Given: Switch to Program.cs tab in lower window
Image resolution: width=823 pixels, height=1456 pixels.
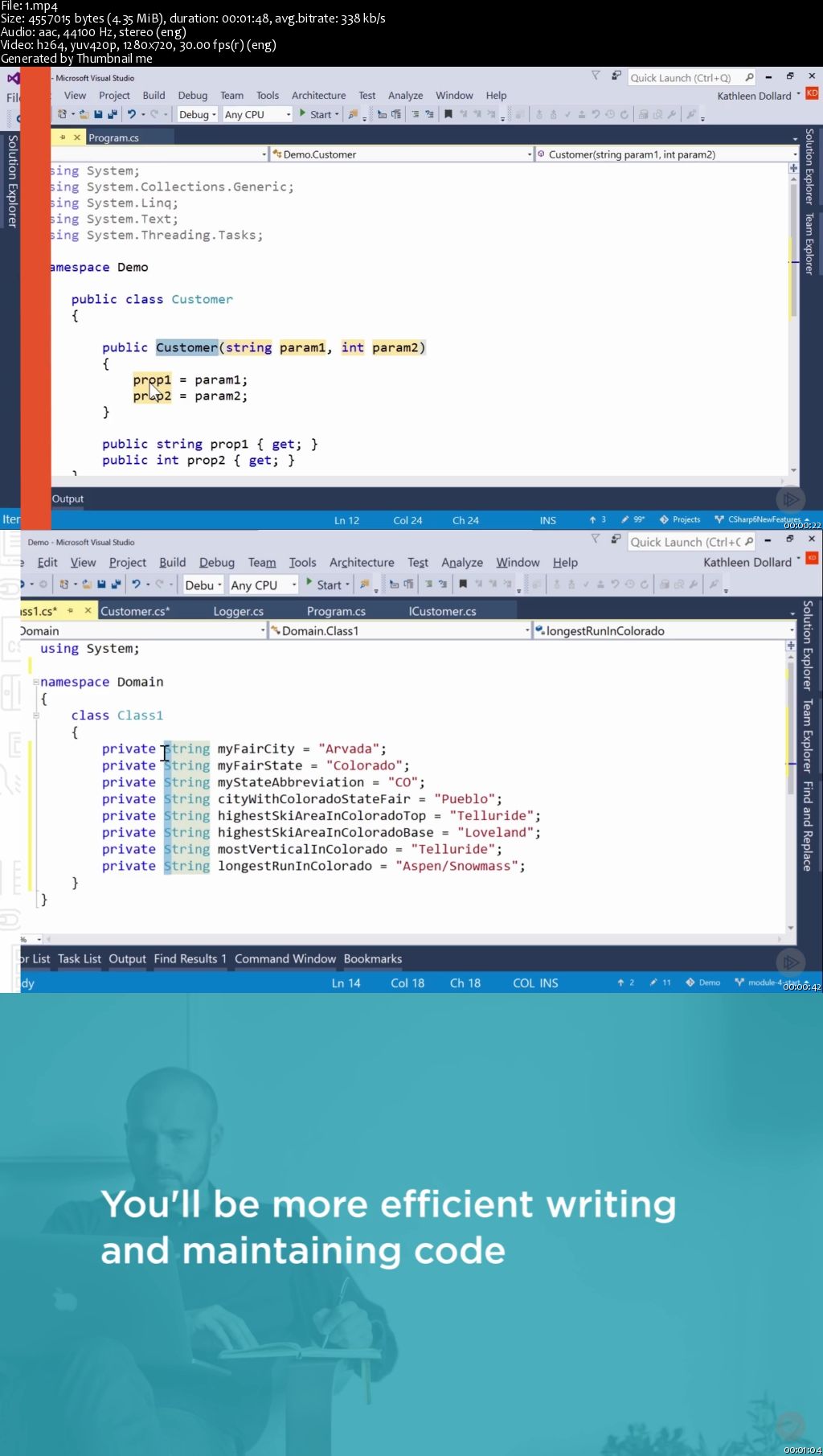Looking at the screenshot, I should (336, 611).
